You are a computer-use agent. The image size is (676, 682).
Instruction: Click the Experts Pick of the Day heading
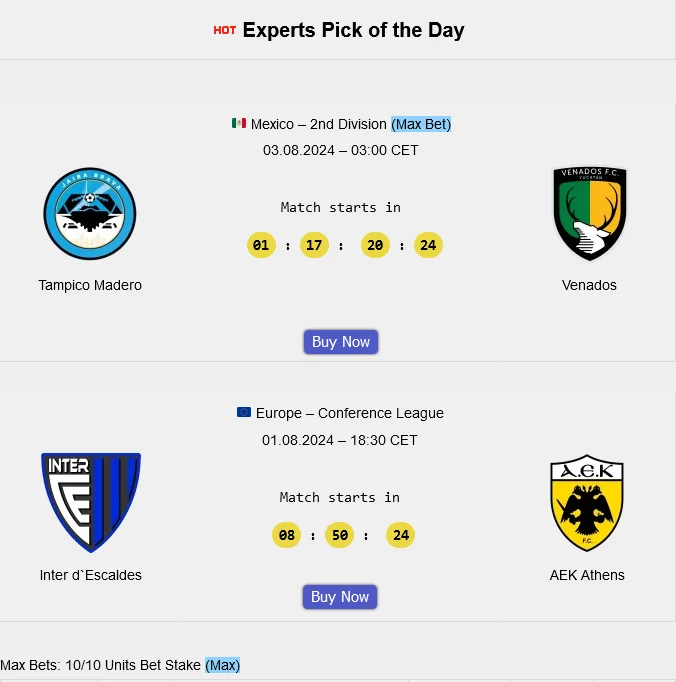(353, 30)
